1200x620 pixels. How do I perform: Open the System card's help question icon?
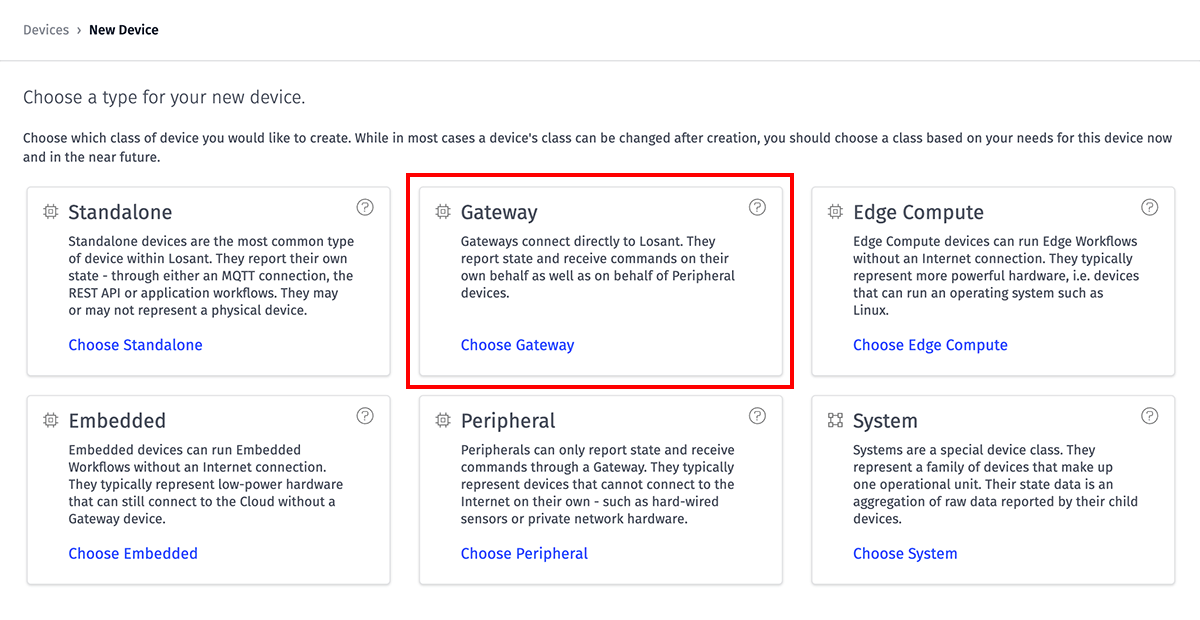(x=1150, y=415)
